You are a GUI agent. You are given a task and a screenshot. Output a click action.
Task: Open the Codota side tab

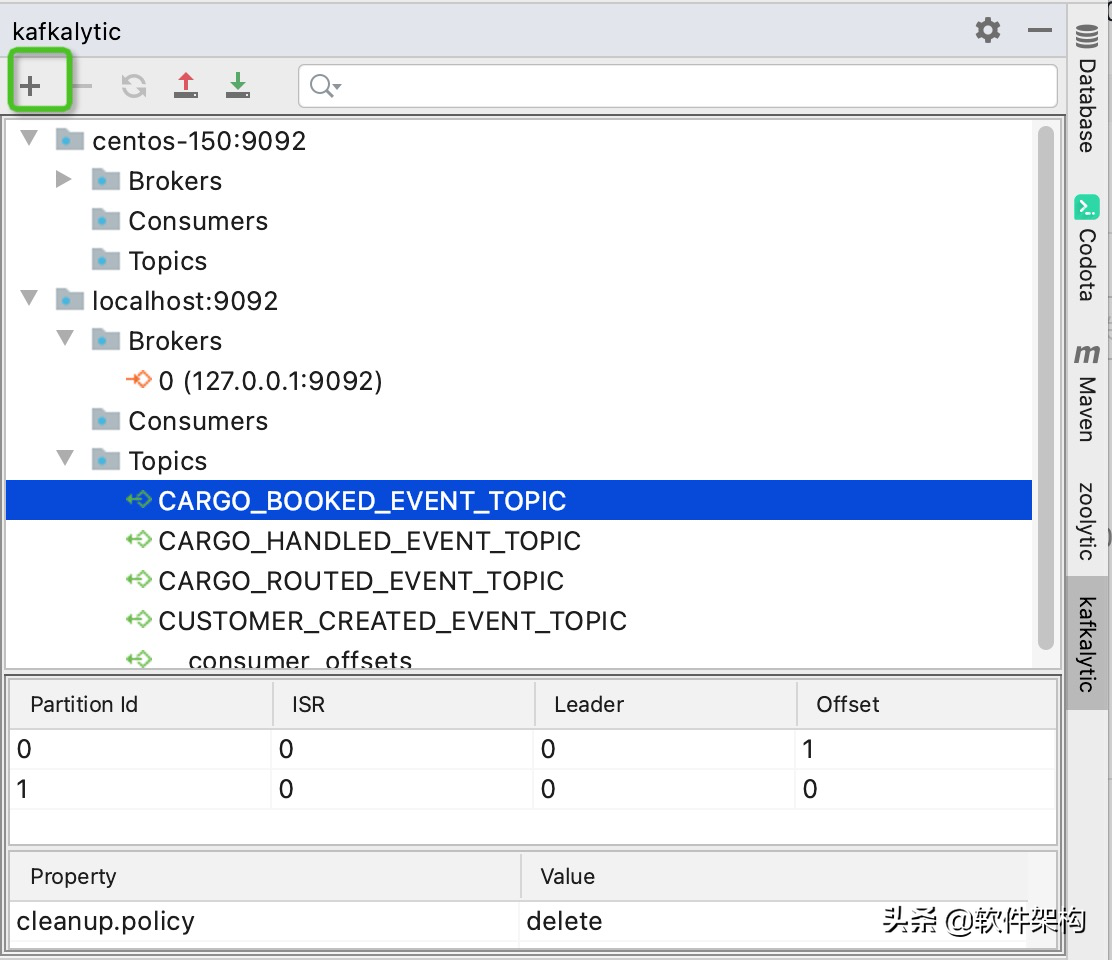[1087, 247]
